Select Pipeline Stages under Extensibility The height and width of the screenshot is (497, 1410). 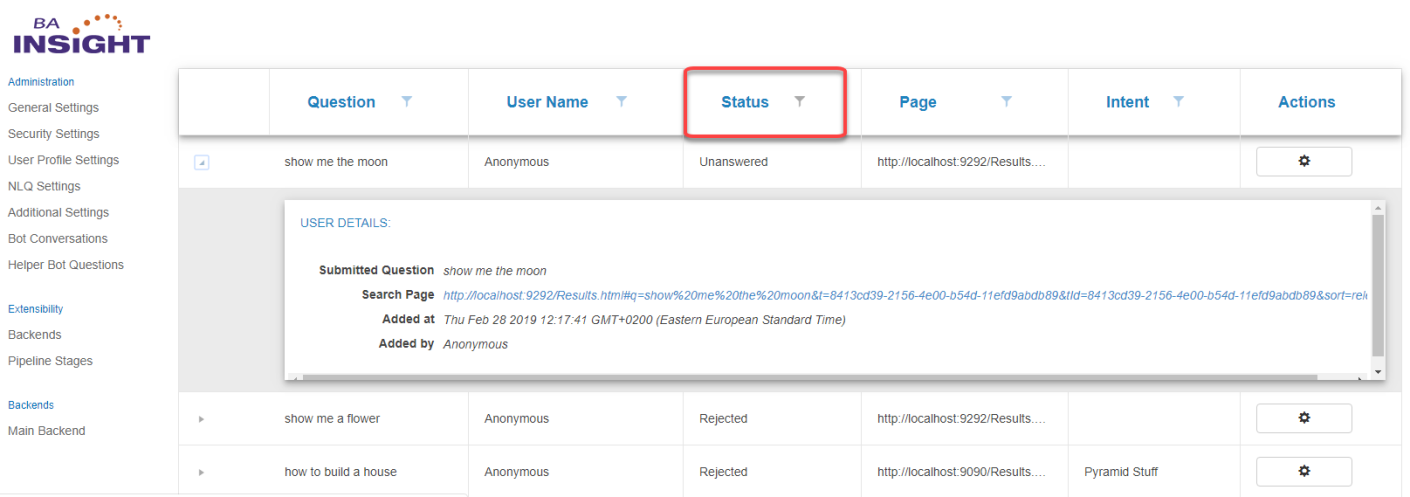50,361
